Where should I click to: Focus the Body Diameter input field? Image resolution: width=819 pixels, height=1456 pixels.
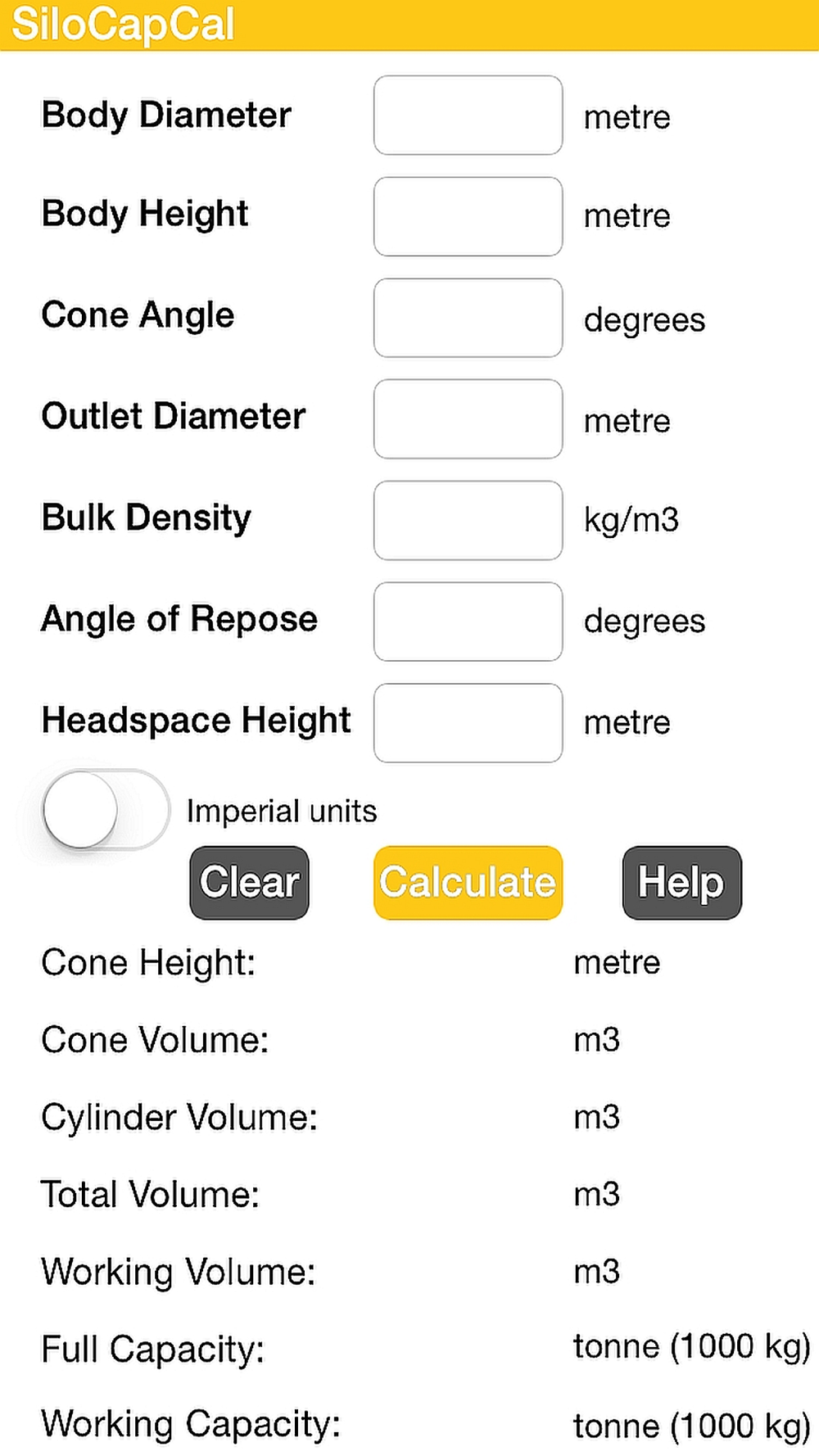click(468, 115)
